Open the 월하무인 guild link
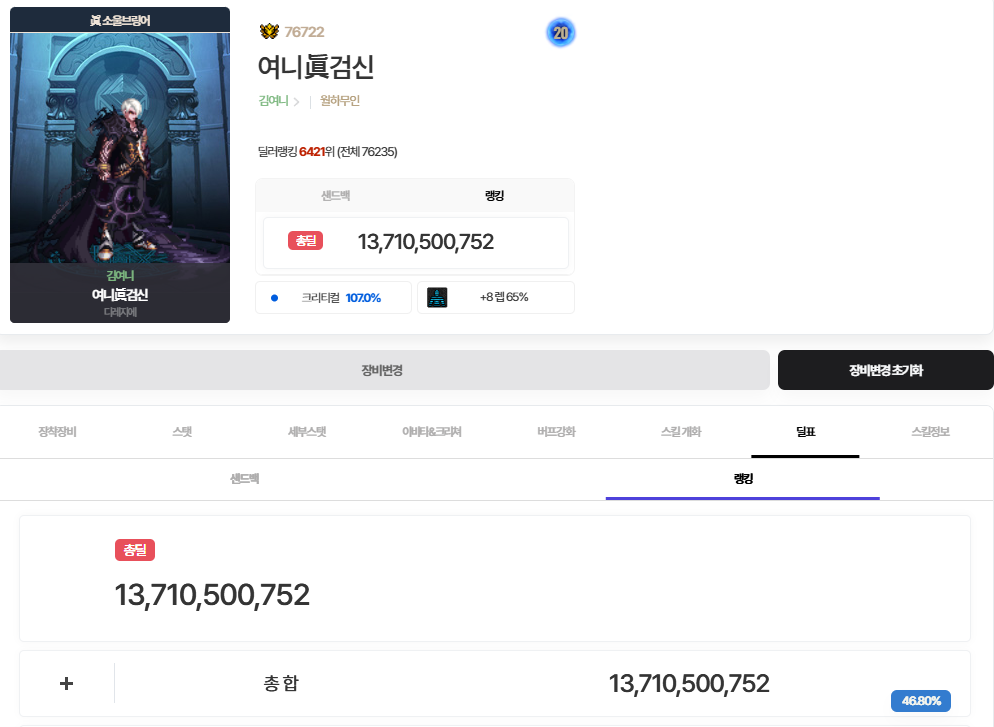Screen dimensions: 994x727 340,101
